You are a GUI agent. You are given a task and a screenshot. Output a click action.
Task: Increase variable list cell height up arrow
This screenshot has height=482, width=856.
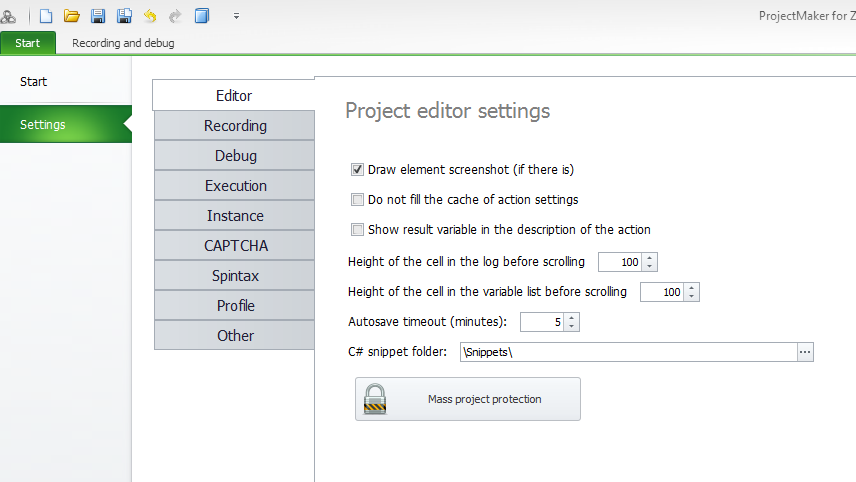(692, 288)
